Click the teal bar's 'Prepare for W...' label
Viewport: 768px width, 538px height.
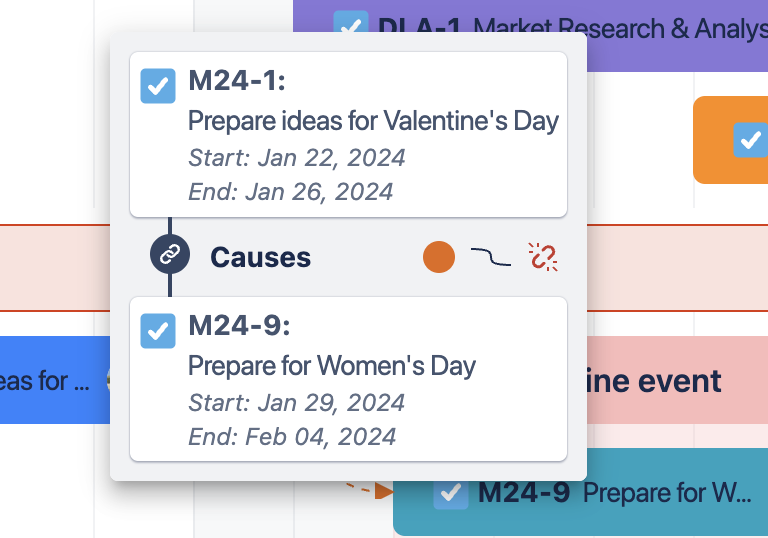(x=667, y=493)
